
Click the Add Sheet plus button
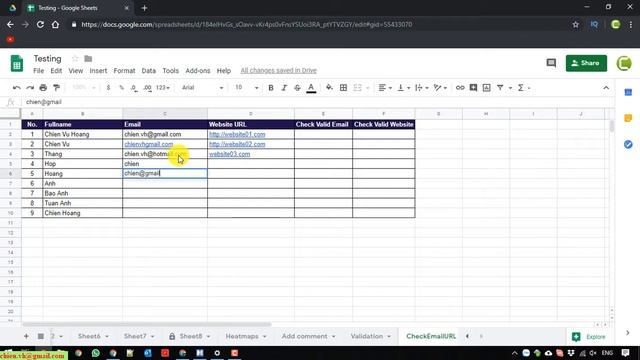point(26,336)
